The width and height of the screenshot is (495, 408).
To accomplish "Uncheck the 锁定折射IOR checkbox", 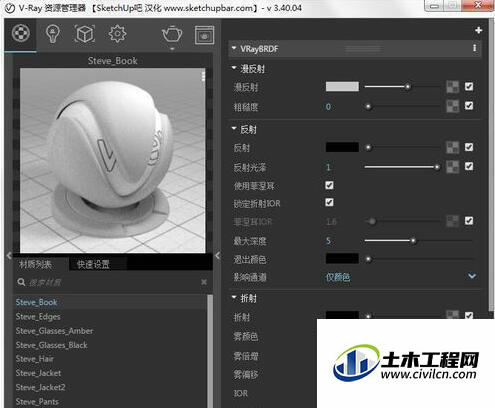I will pos(329,202).
